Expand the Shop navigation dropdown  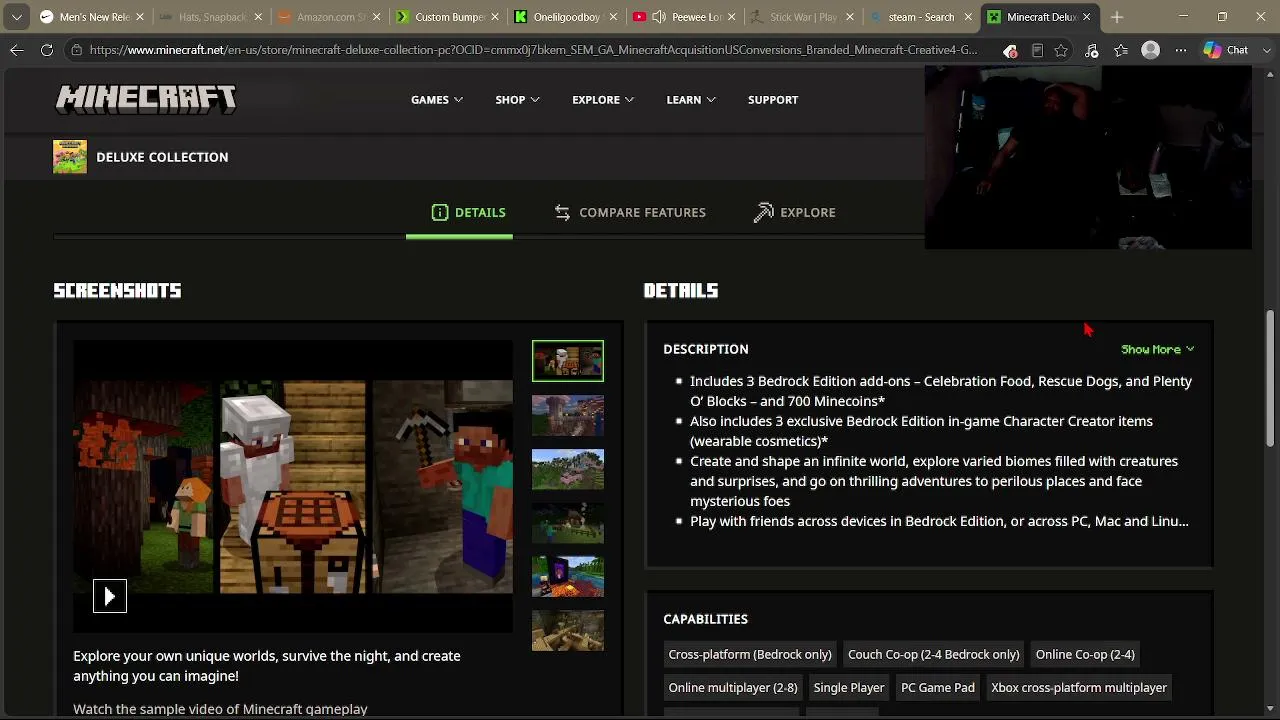tap(517, 100)
